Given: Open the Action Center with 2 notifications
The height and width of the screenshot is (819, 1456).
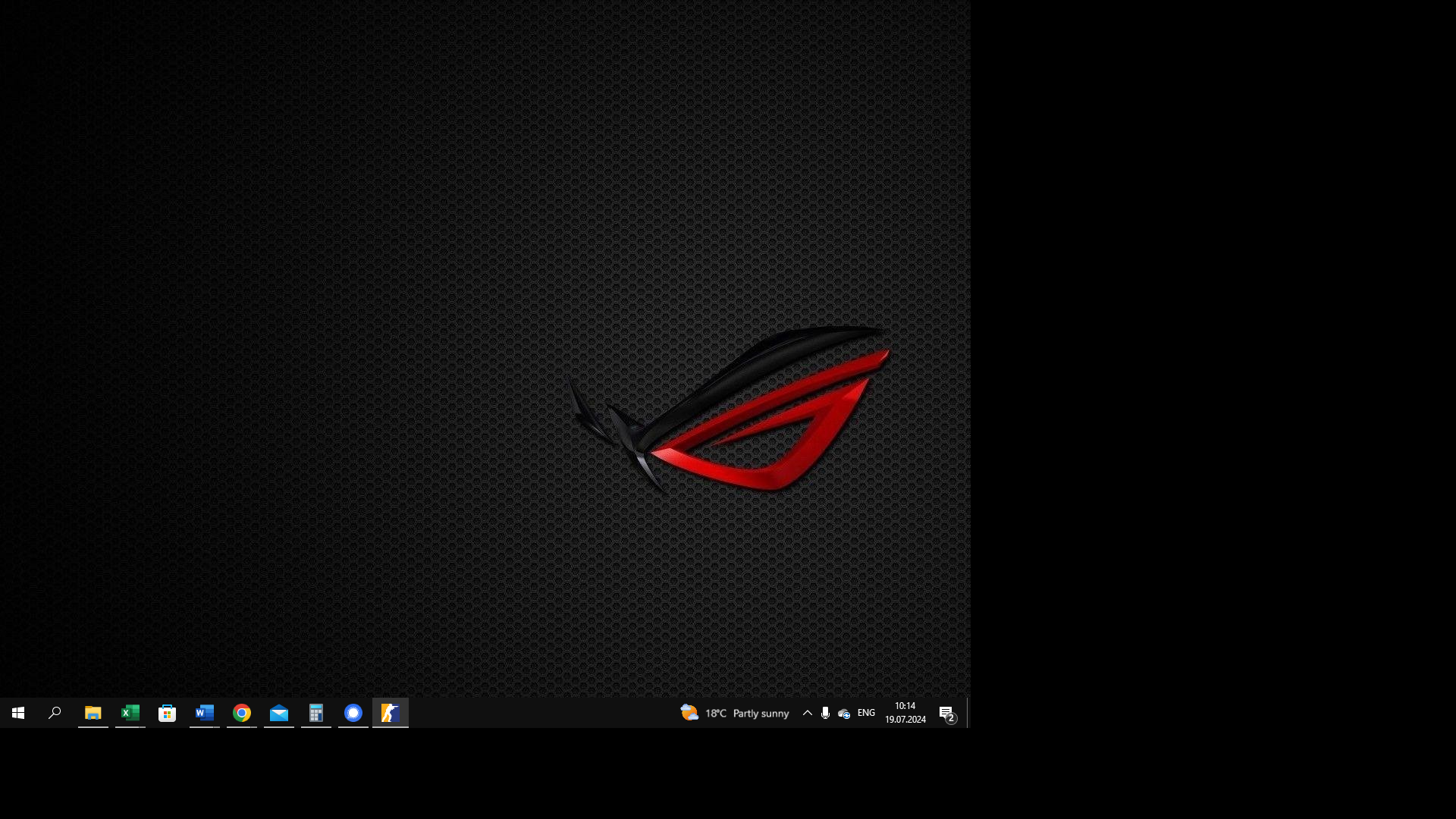Looking at the screenshot, I should [947, 713].
